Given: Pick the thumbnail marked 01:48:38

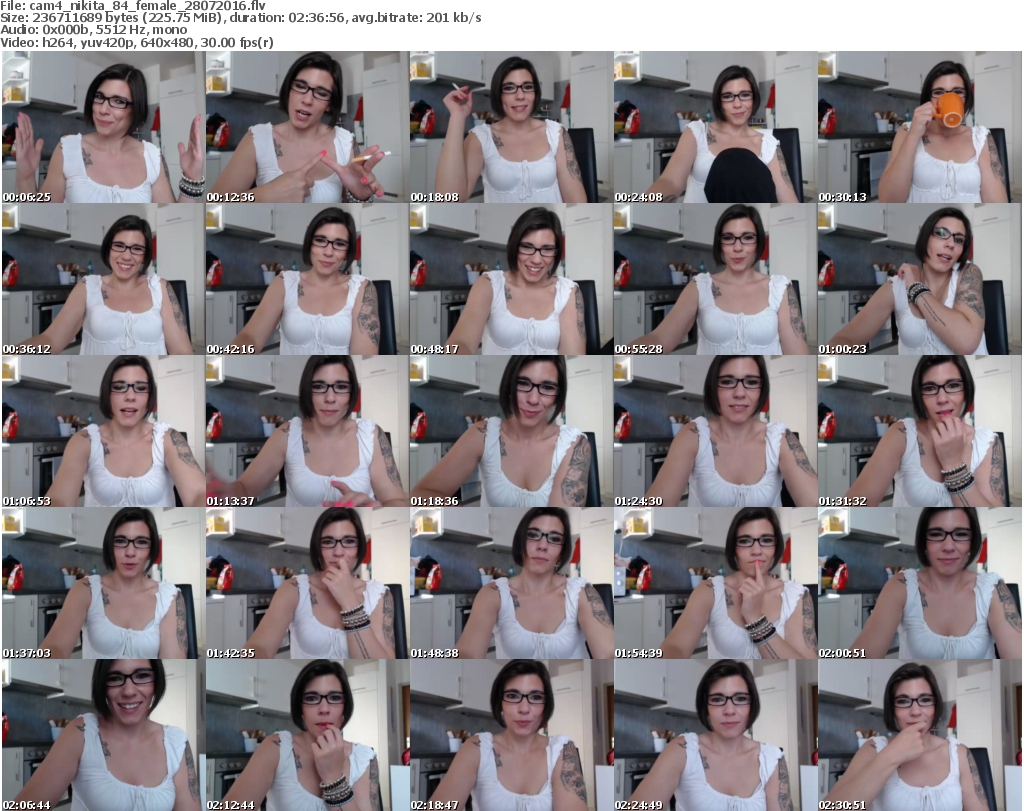Looking at the screenshot, I should click(511, 583).
